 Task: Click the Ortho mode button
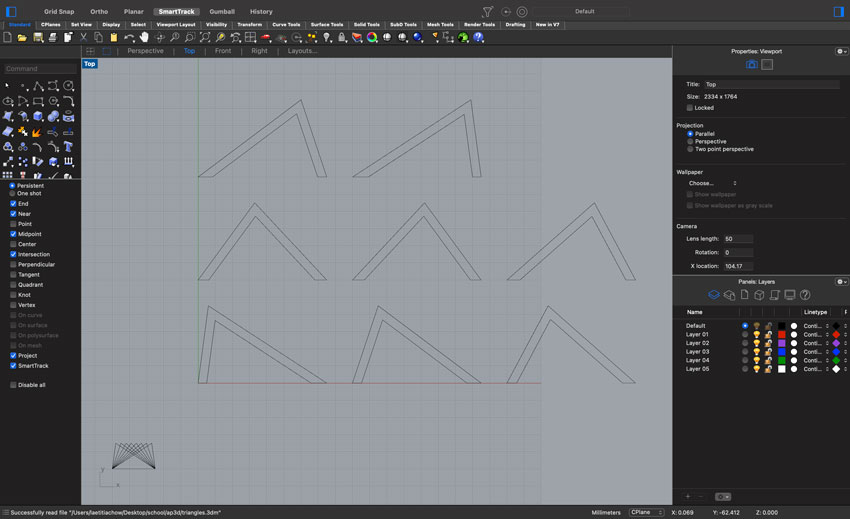(x=99, y=11)
